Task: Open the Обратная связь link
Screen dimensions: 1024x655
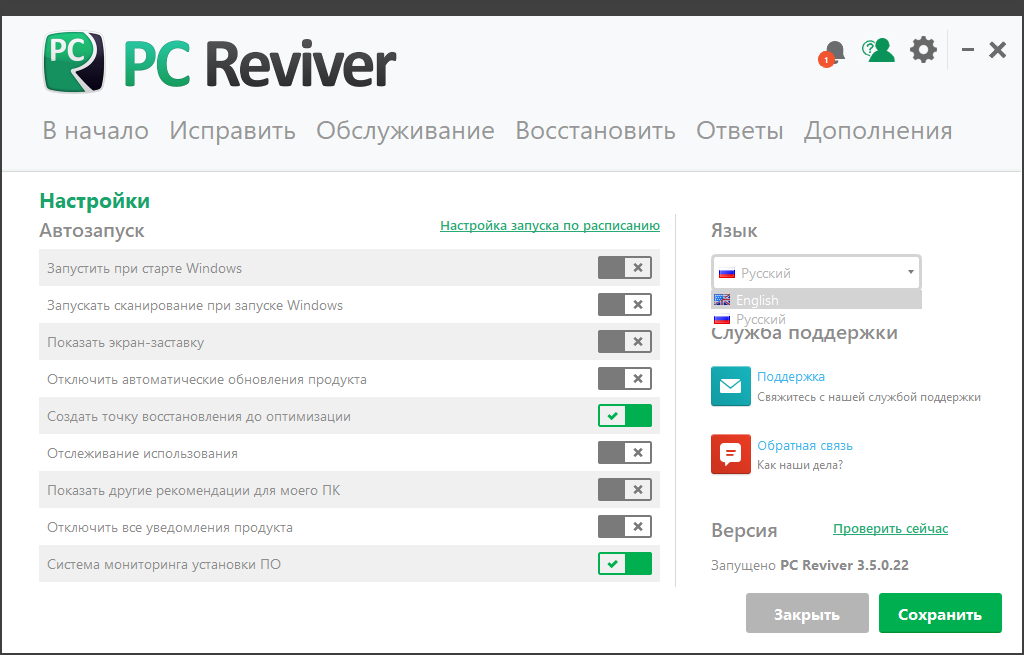Action: tap(805, 445)
